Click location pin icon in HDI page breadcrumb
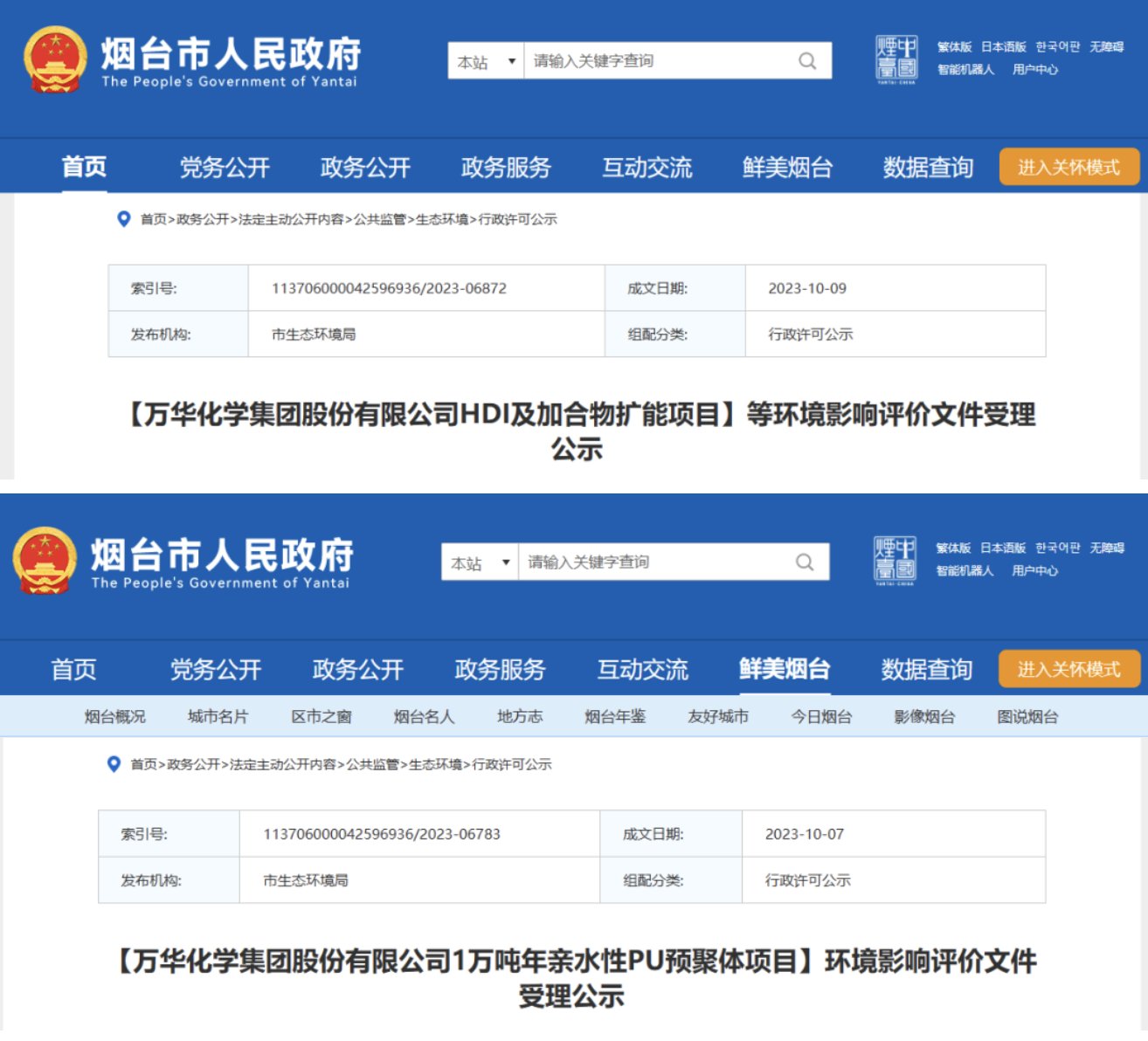The width and height of the screenshot is (1148, 1041). click(124, 219)
